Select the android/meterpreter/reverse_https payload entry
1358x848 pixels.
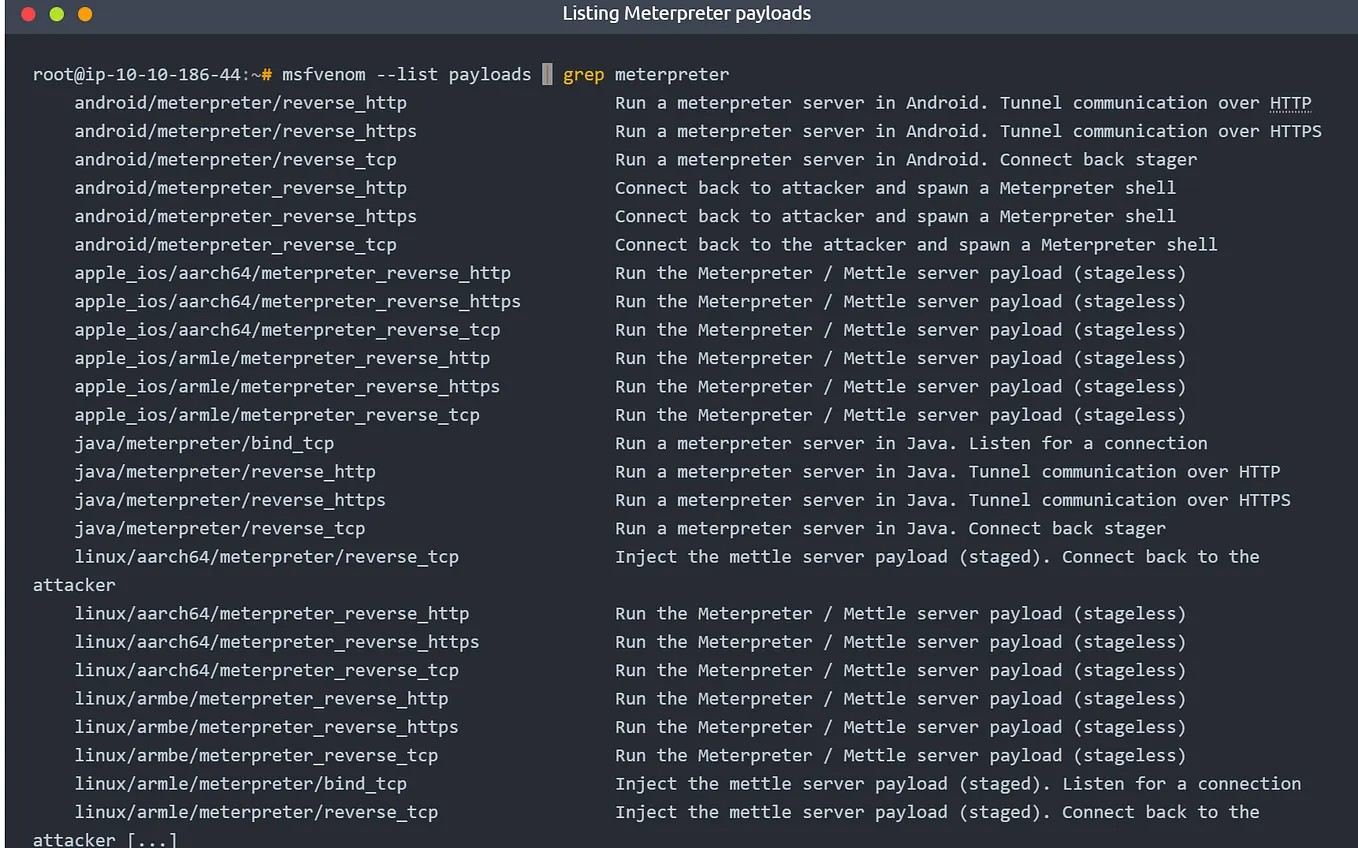pos(245,131)
